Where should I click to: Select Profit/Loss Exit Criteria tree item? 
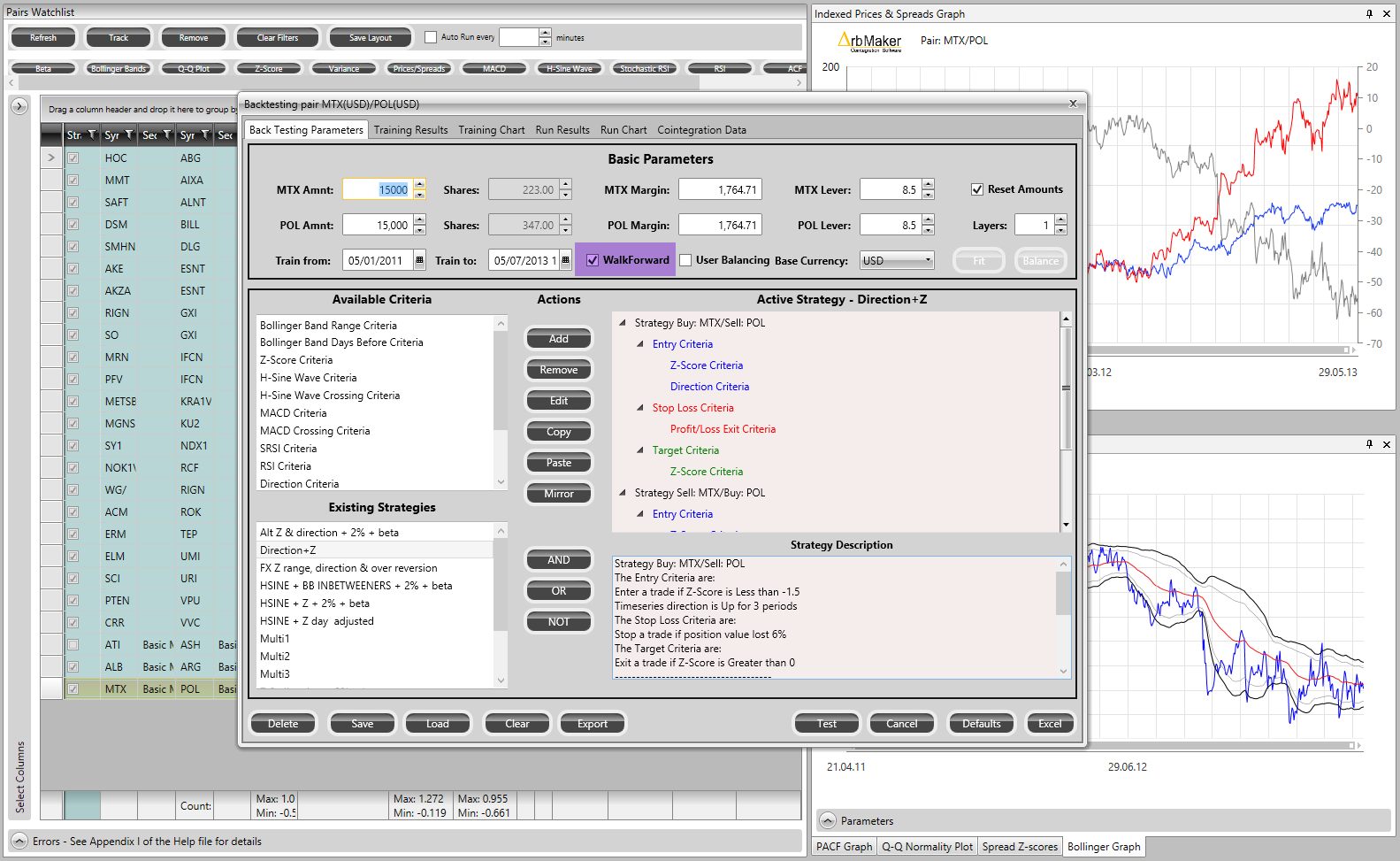[x=723, y=429]
